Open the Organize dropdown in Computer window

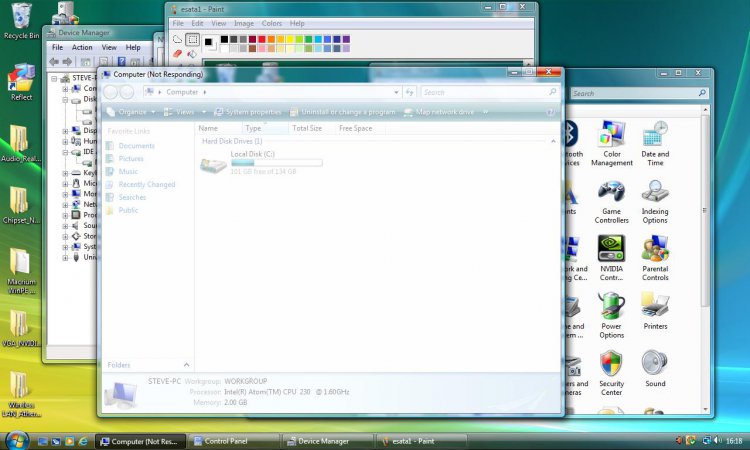click(131, 112)
